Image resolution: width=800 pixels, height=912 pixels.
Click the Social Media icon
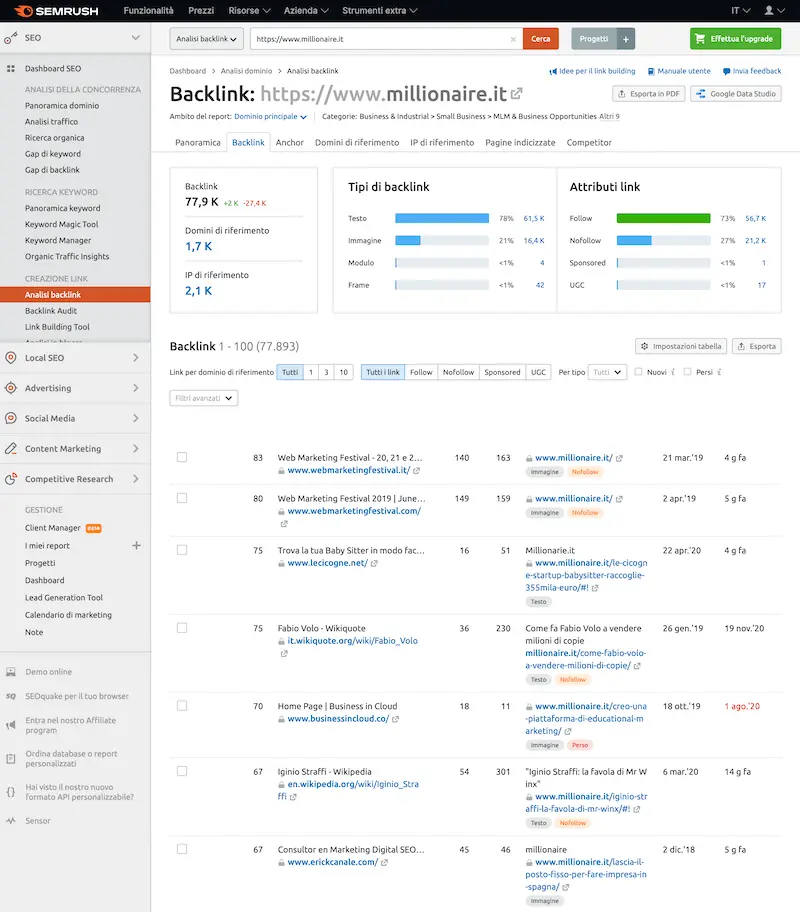point(10,418)
